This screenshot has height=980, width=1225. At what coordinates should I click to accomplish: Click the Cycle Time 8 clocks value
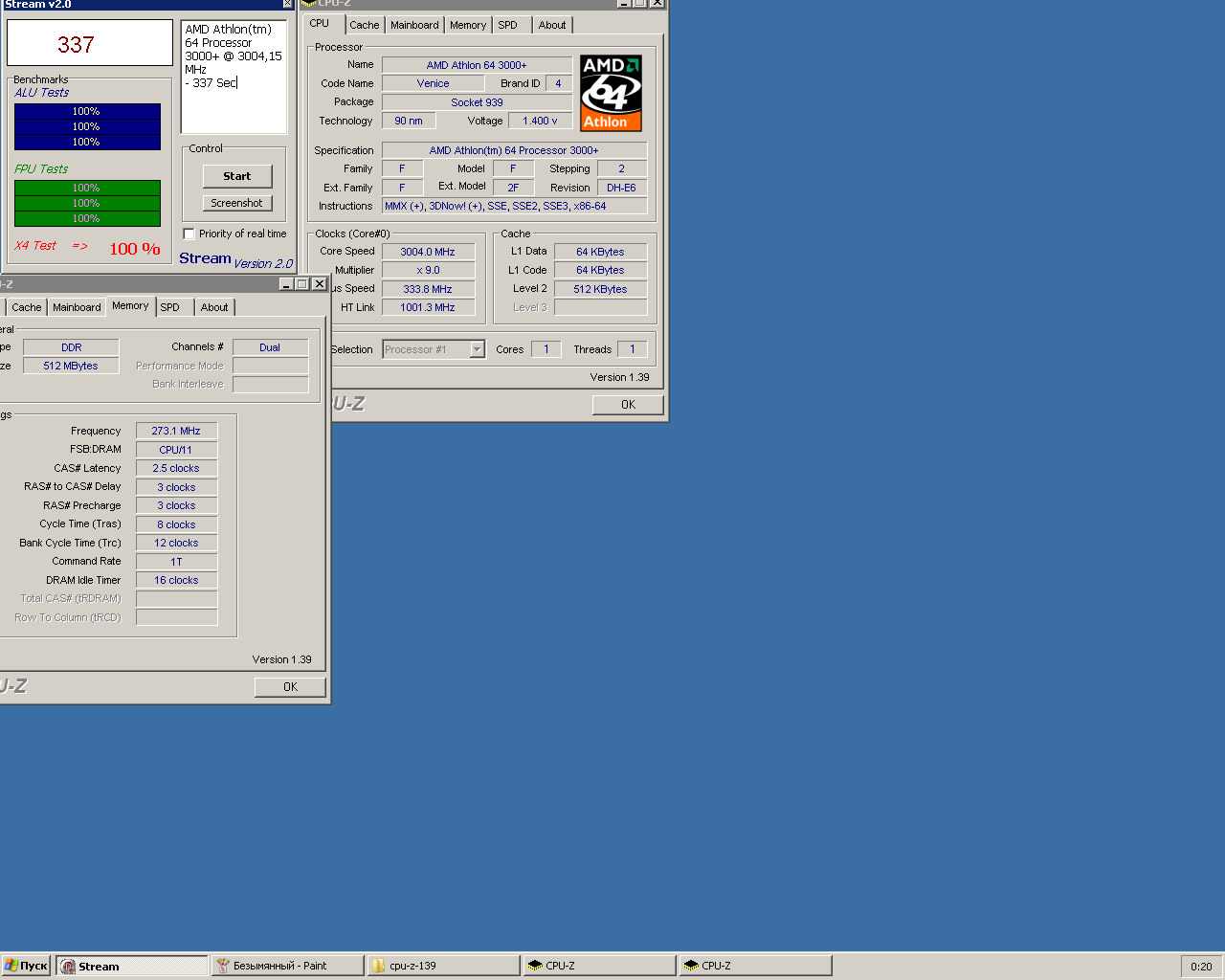click(x=176, y=524)
